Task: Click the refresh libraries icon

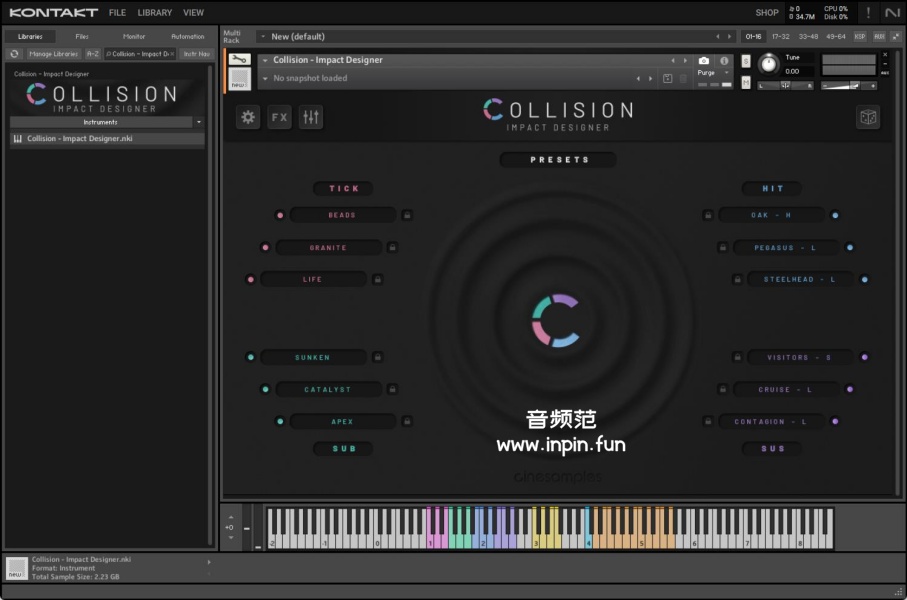Action: click(14, 54)
